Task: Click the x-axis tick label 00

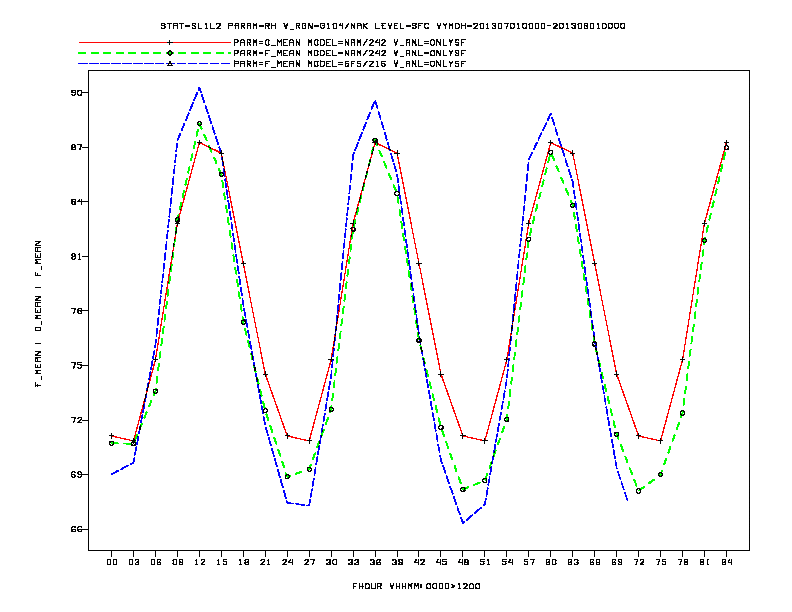Action: (112, 562)
